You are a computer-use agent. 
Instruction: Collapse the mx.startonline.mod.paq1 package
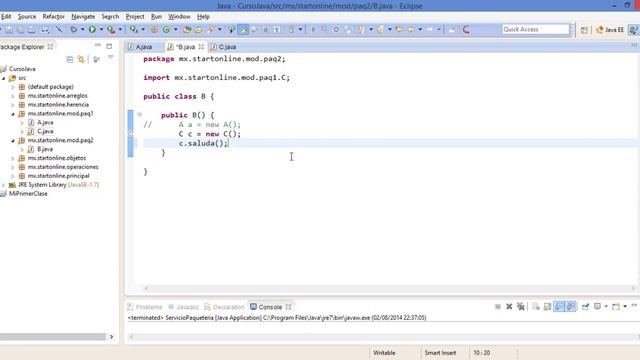click(13, 114)
